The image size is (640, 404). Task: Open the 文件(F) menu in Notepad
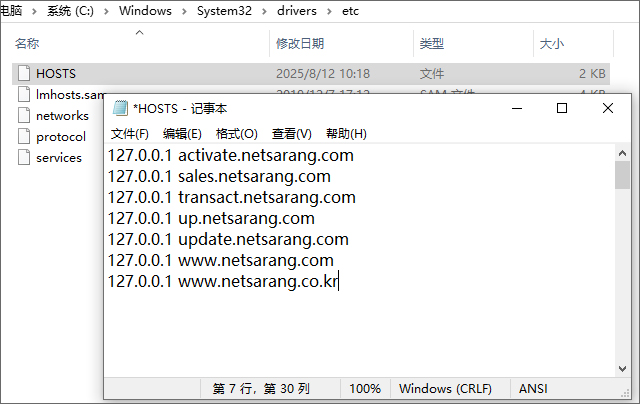pyautogui.click(x=130, y=134)
